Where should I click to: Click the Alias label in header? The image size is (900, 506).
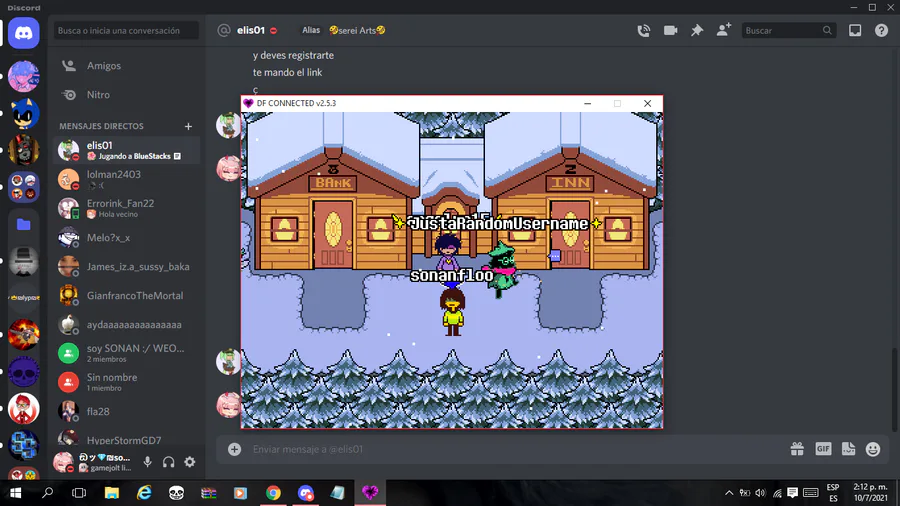click(x=311, y=30)
